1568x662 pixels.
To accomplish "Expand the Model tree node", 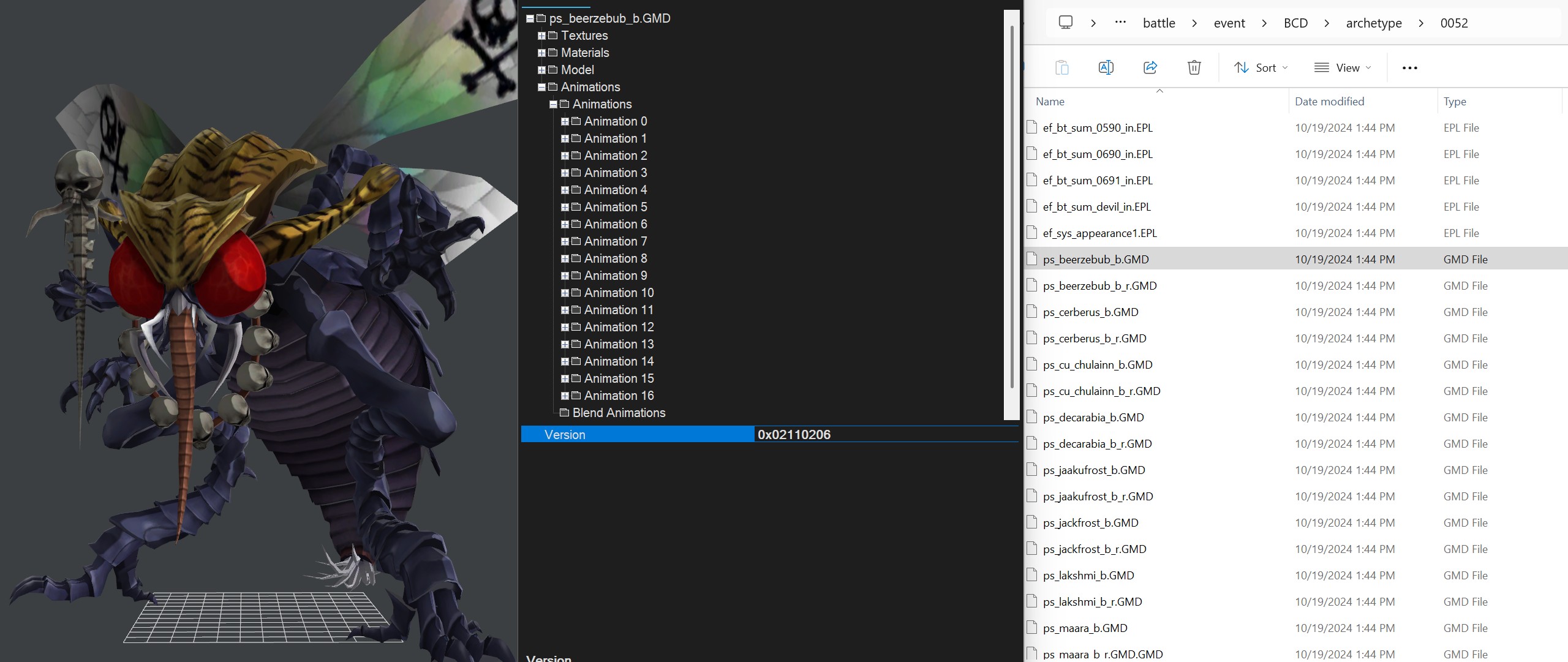I will pos(542,70).
